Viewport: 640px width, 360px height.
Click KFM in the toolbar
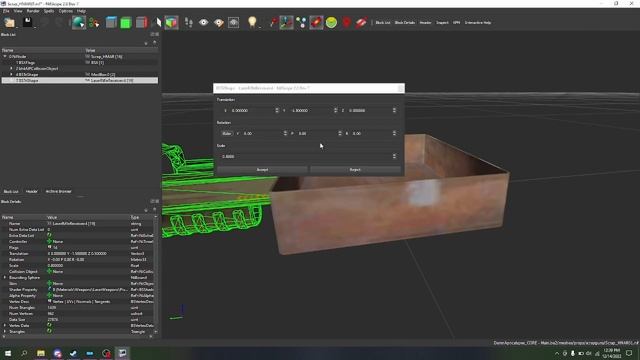(x=456, y=22)
